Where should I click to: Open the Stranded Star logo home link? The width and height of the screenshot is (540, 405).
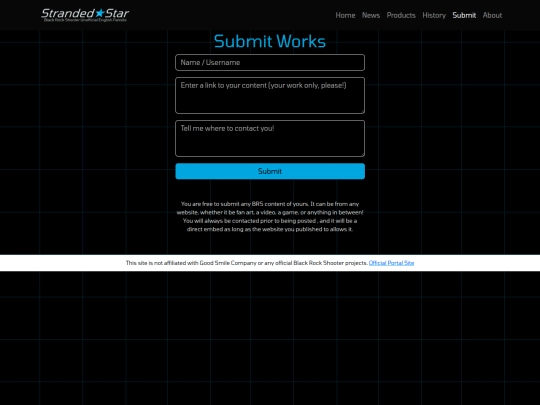85,15
